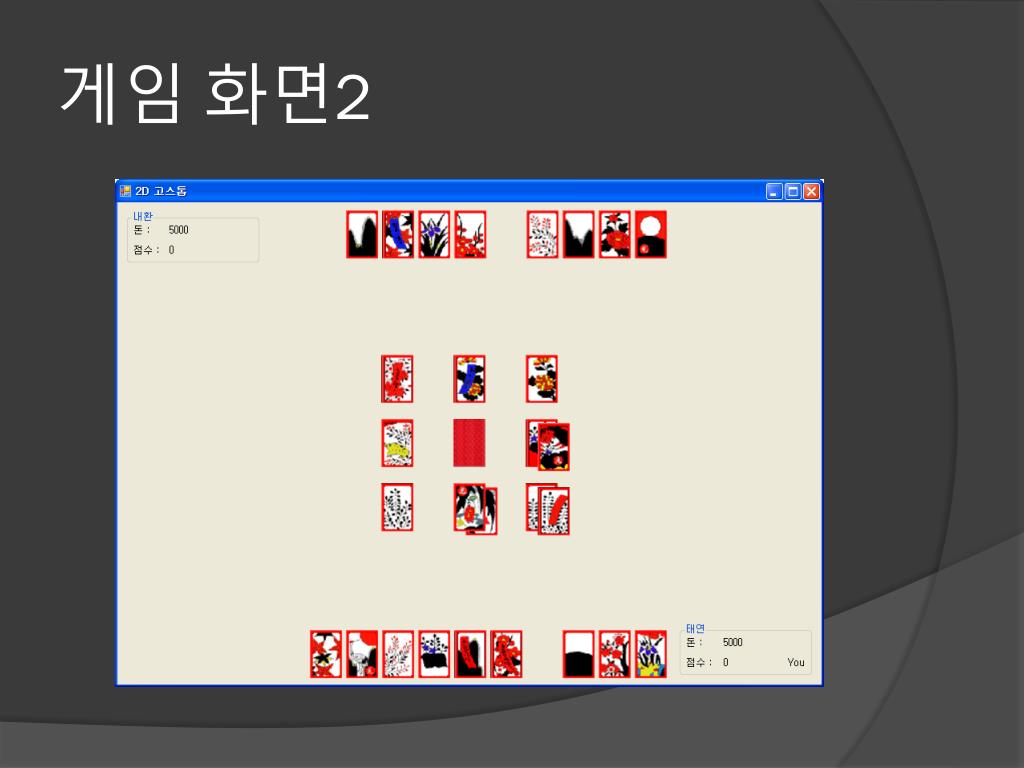Play the plain plum blossom card from your hand
Screen dimensions: 1024x768
point(615,654)
